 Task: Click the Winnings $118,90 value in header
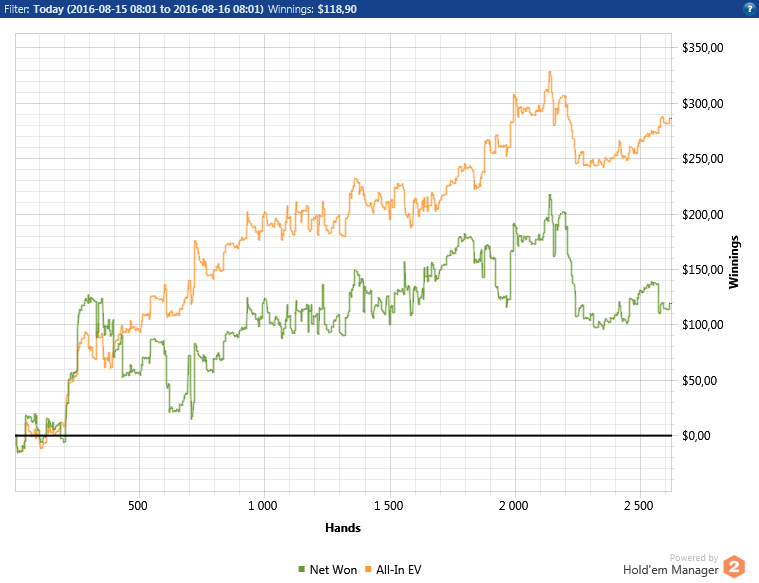click(337, 9)
